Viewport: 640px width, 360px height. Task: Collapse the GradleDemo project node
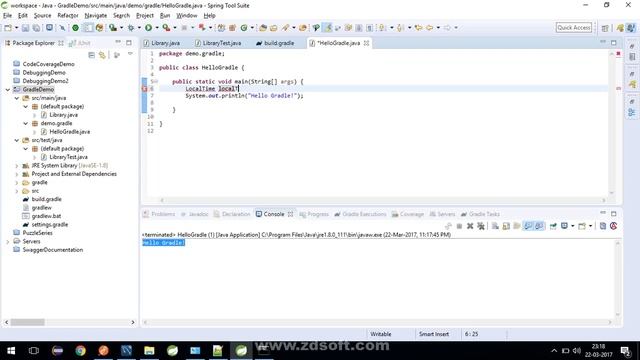click(x=8, y=89)
